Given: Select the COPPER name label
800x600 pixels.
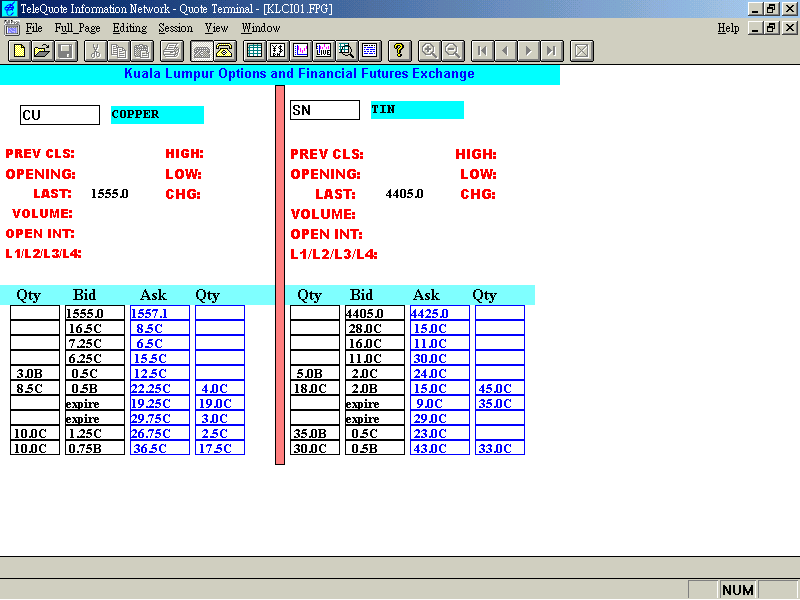Looking at the screenshot, I should click(x=157, y=115).
